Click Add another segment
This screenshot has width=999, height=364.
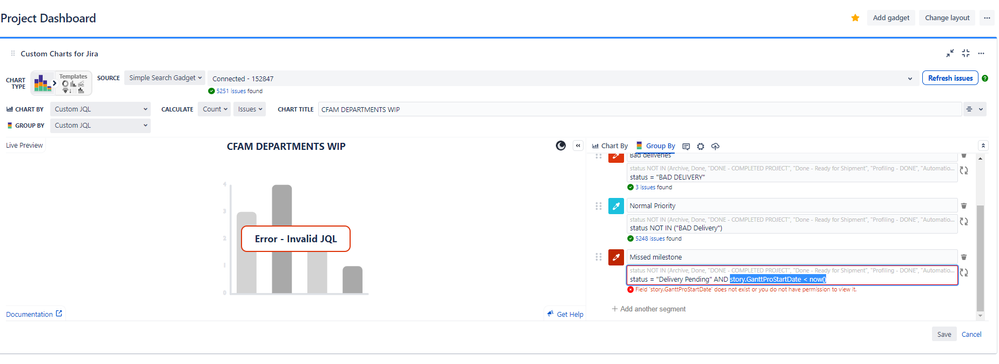pyautogui.click(x=649, y=309)
